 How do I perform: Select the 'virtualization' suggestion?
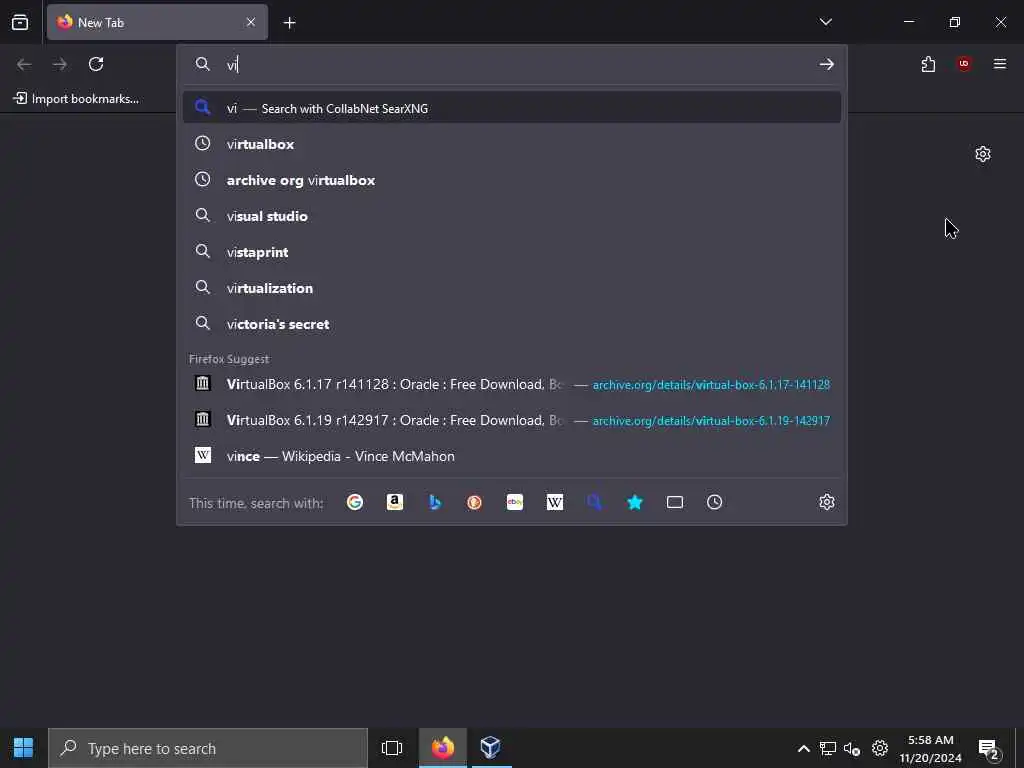pos(512,287)
